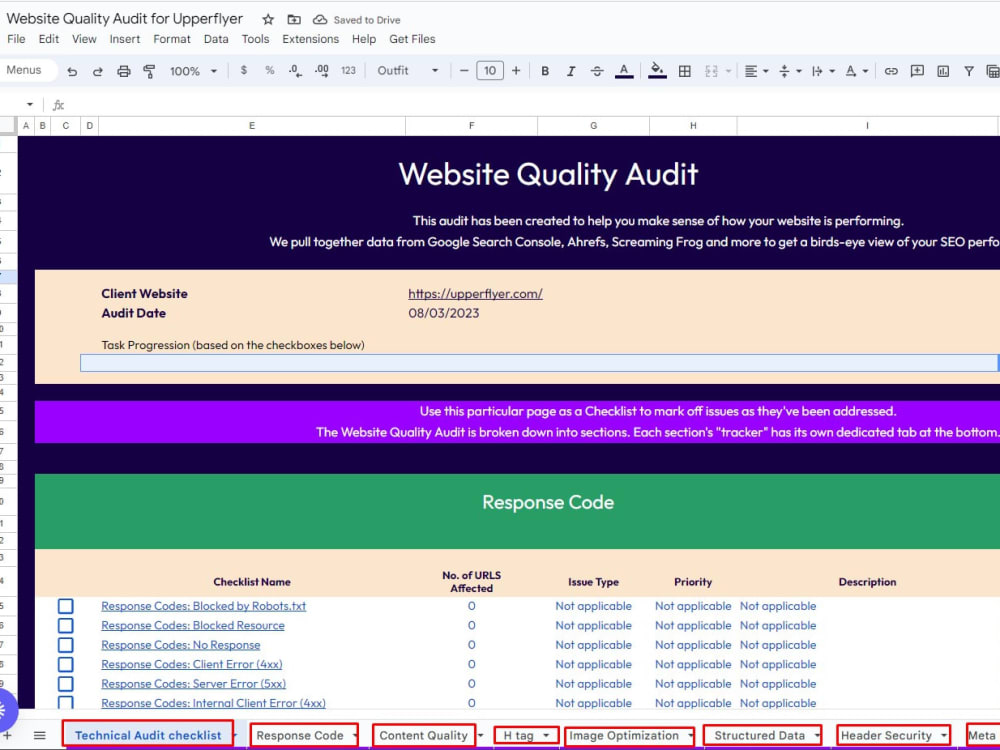1000x750 pixels.
Task: Open Response Codes: No Response link
Action: [180, 645]
